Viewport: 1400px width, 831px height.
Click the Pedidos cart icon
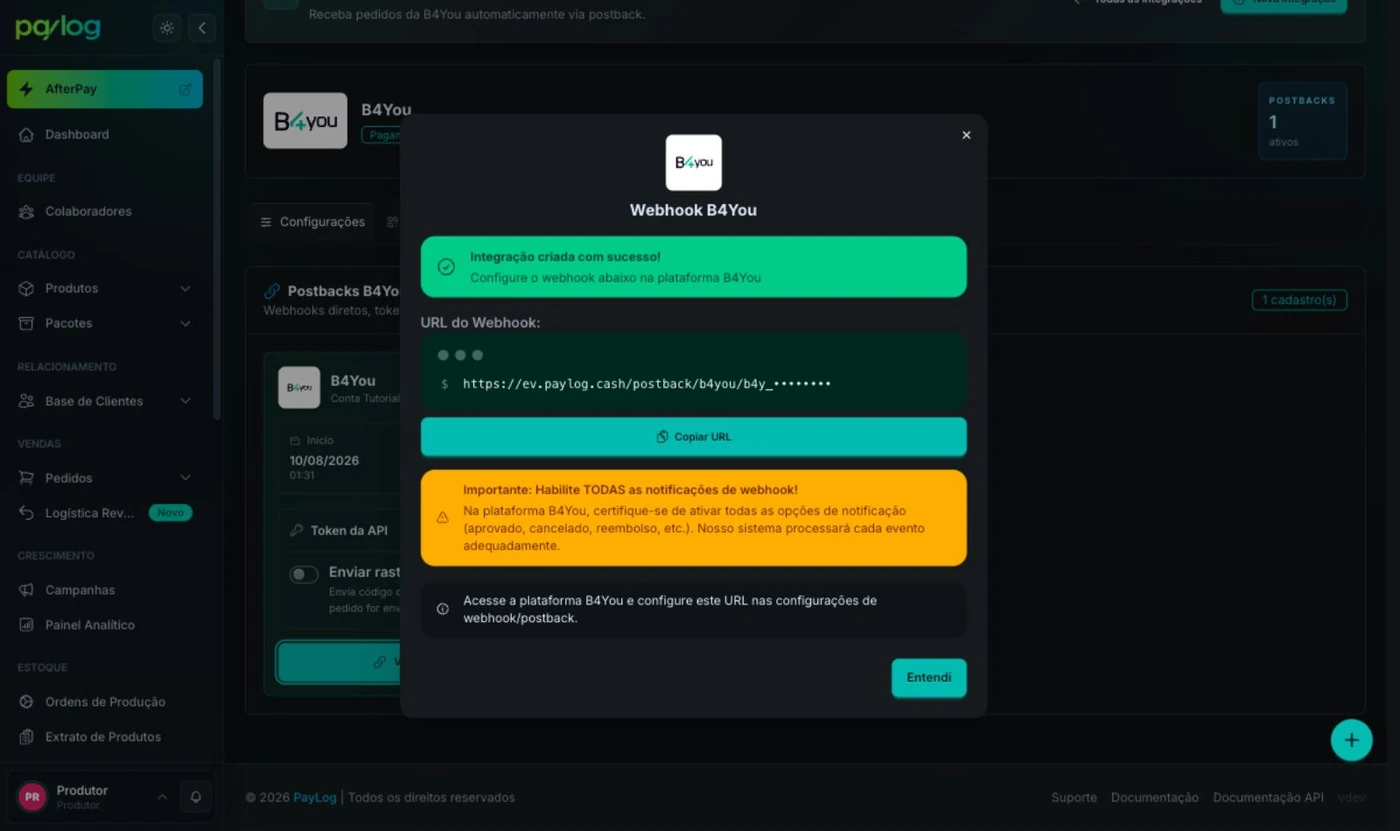point(27,479)
